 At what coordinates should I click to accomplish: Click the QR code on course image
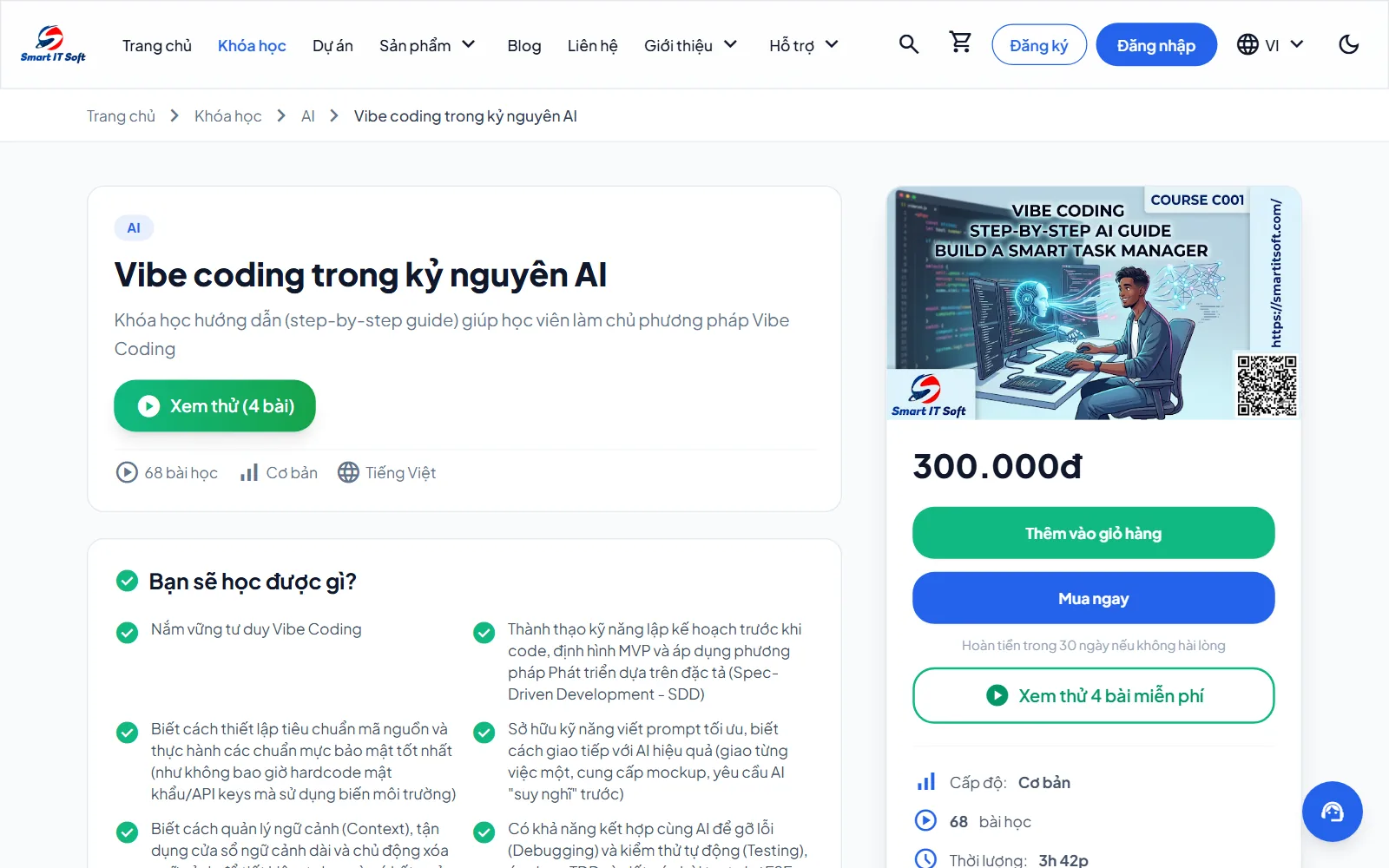pos(1267,385)
